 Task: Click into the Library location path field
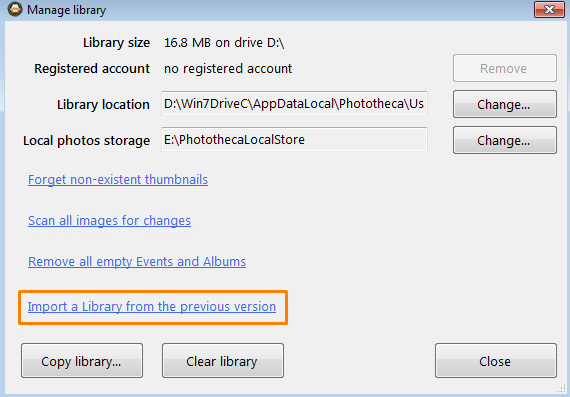(x=294, y=104)
